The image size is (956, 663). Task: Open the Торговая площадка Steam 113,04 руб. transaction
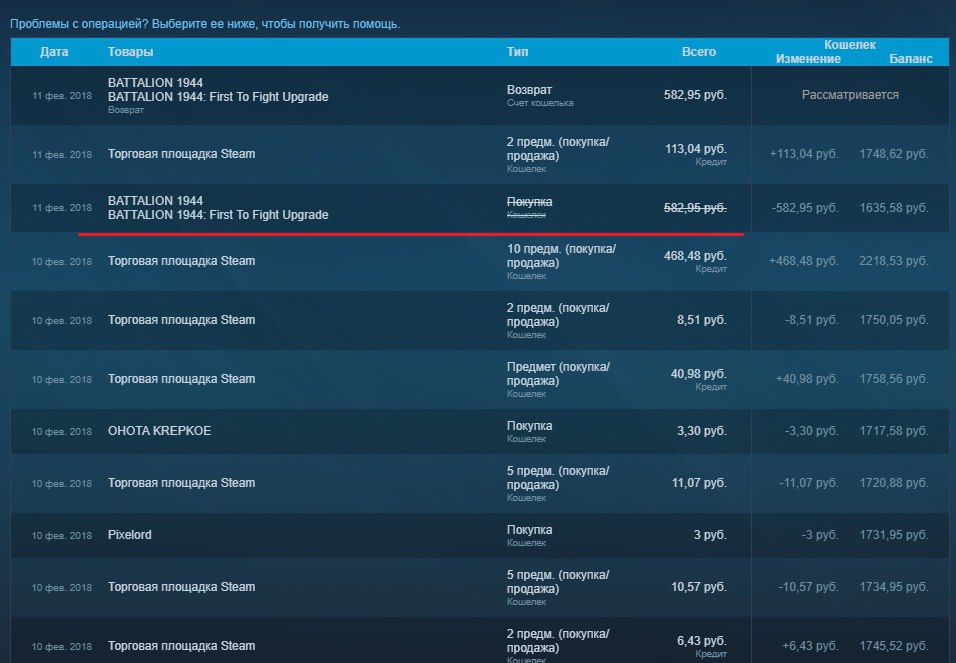[x=181, y=154]
